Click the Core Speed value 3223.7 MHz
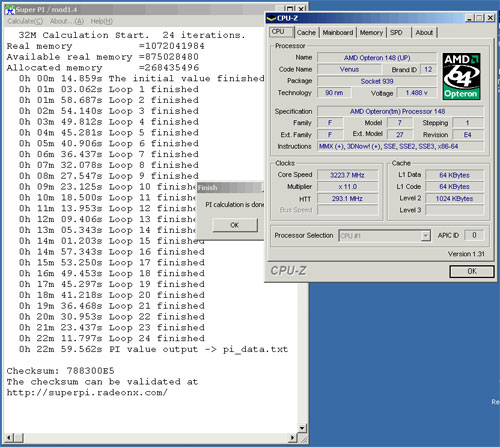 coord(347,175)
